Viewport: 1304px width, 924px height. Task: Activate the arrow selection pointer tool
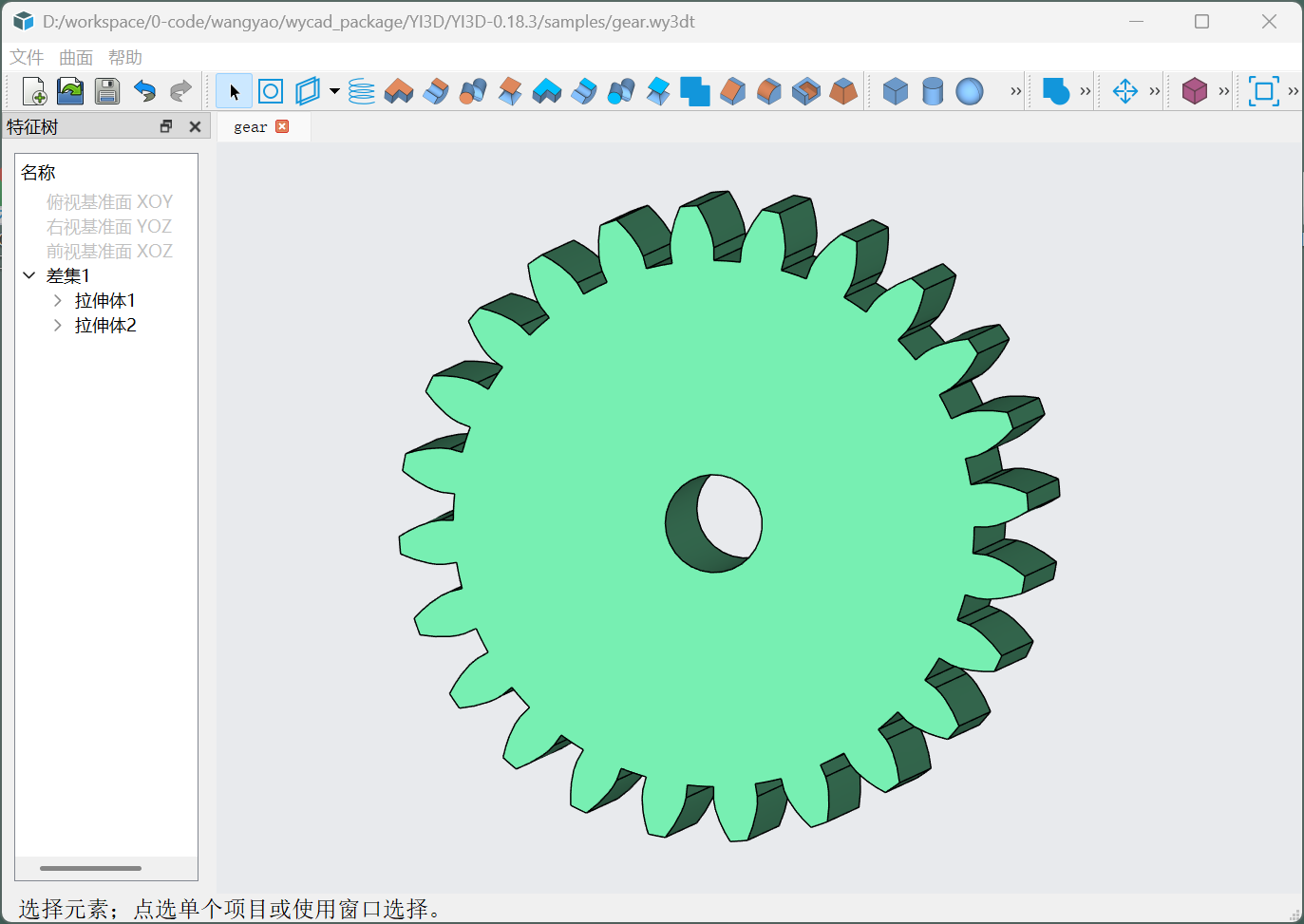tap(234, 91)
